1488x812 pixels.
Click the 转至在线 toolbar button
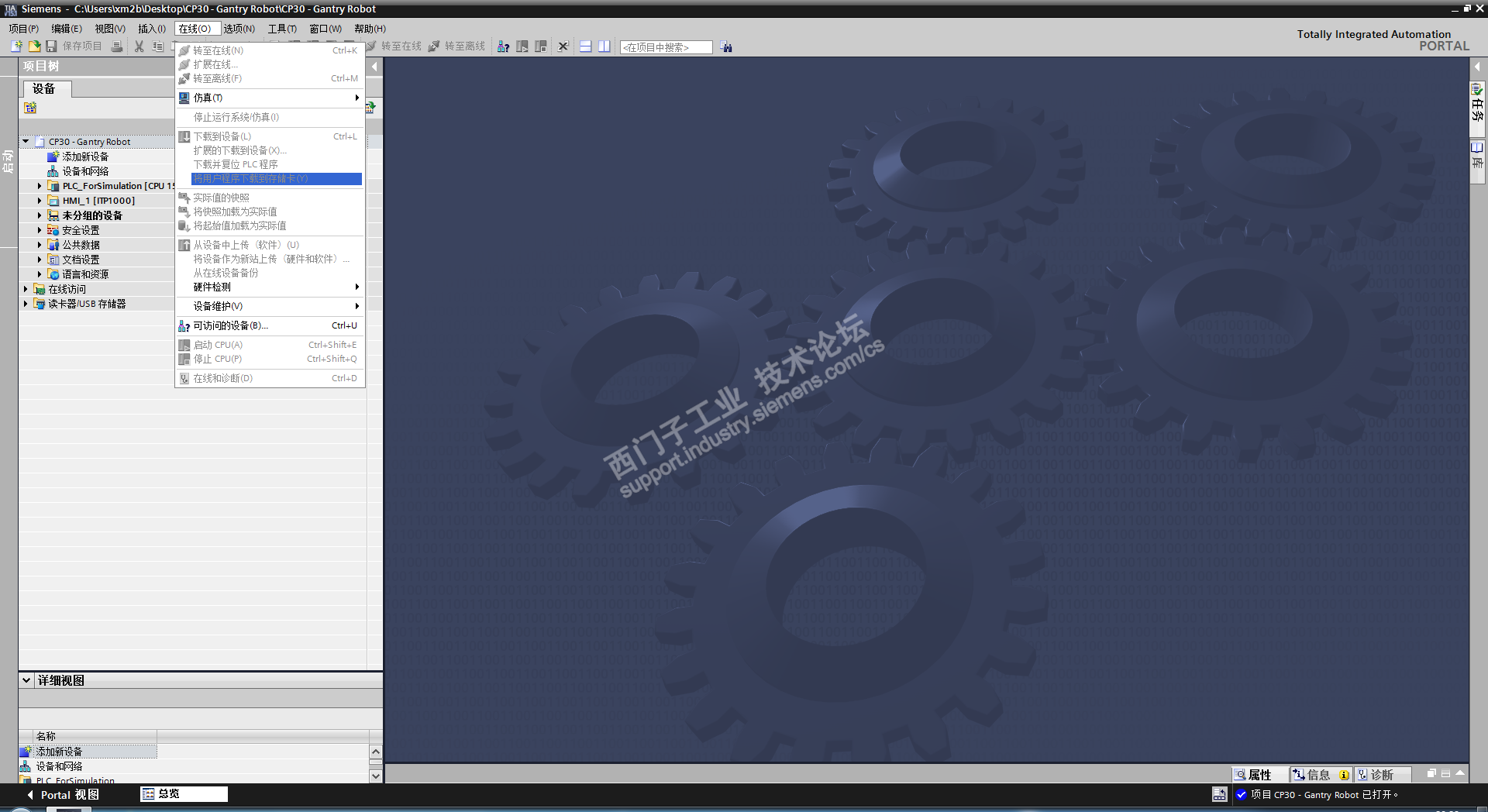(394, 46)
